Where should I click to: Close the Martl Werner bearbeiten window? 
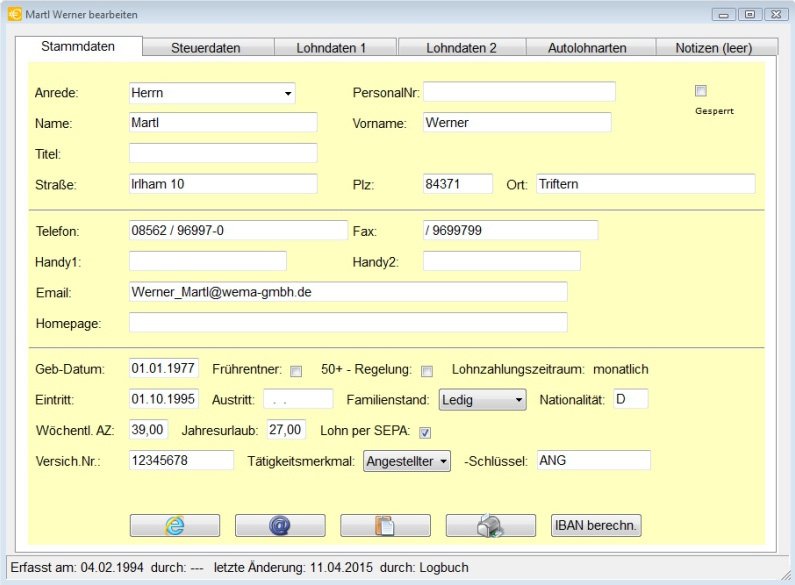[776, 15]
